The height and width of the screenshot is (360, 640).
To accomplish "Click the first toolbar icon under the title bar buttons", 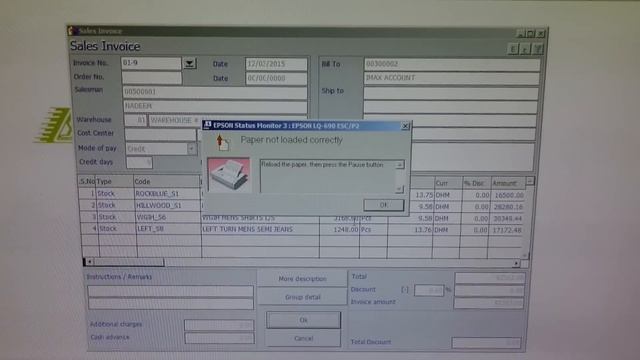I will click(513, 49).
